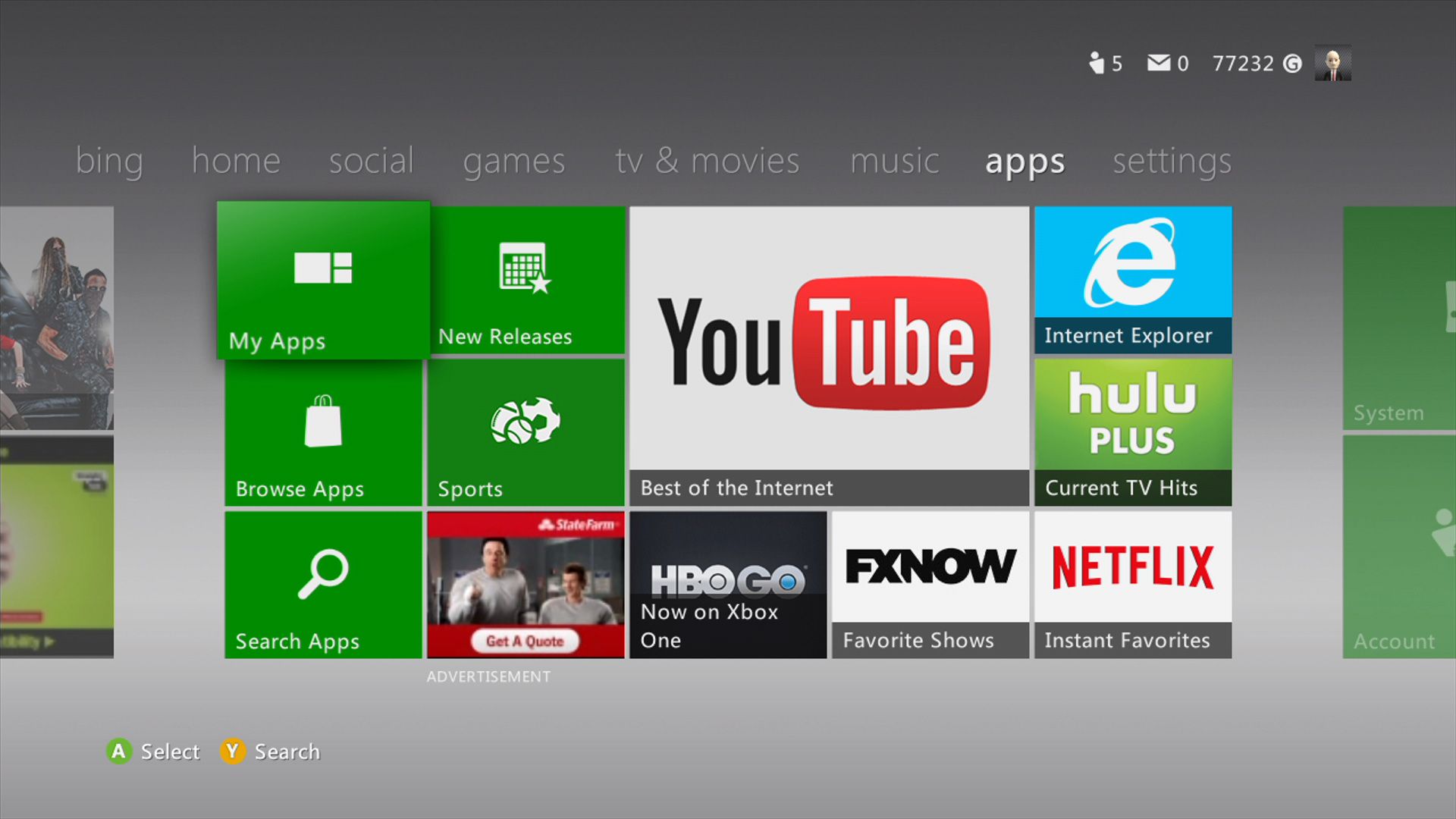Open the Sports apps tile

point(526,432)
